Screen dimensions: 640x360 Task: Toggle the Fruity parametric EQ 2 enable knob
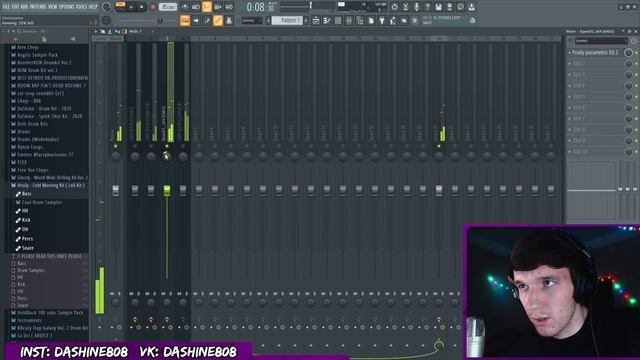point(629,52)
